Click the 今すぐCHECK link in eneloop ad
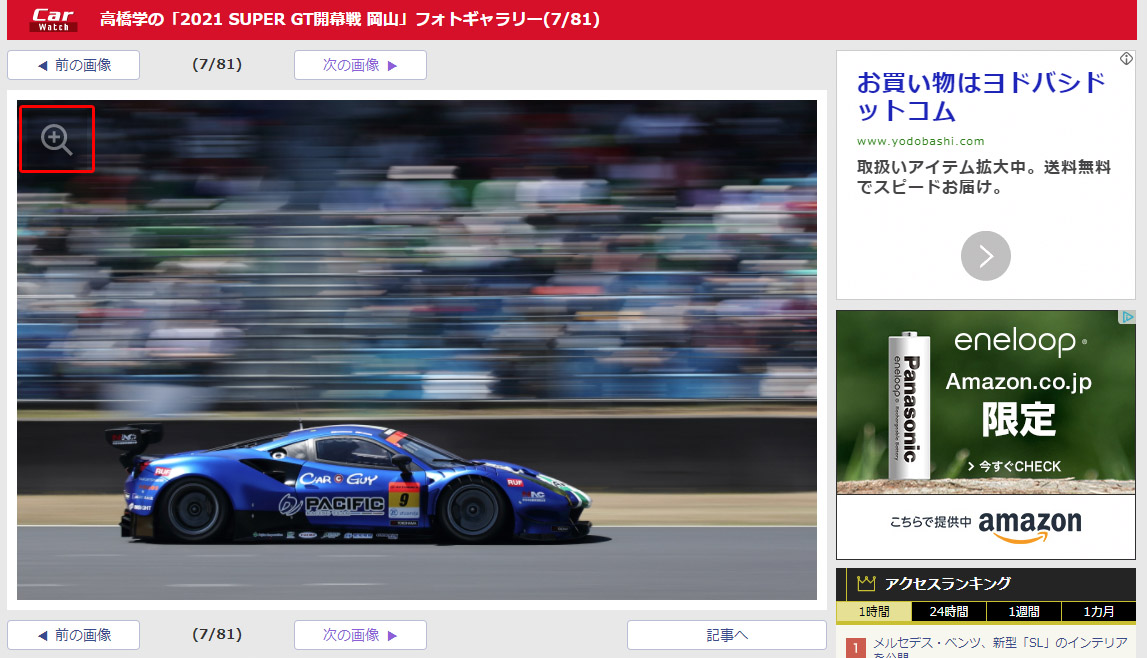 pyautogui.click(x=1014, y=466)
